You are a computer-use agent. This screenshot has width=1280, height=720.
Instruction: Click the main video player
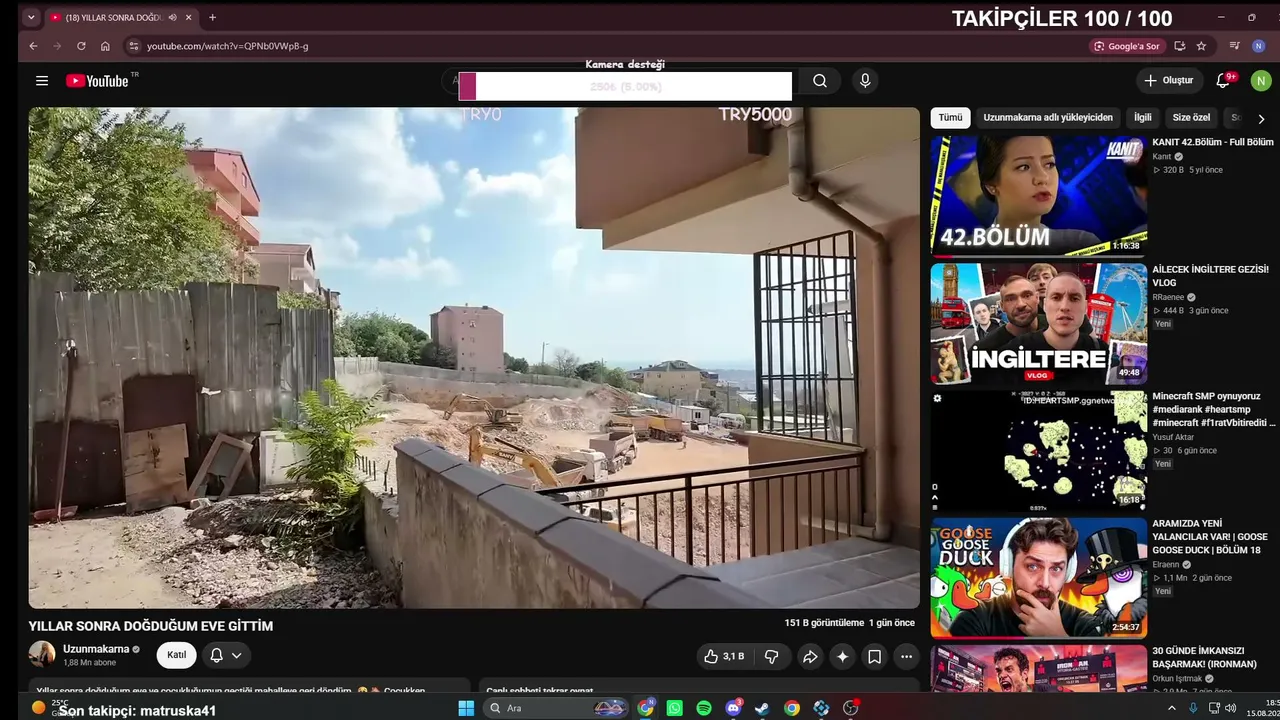[x=474, y=358]
